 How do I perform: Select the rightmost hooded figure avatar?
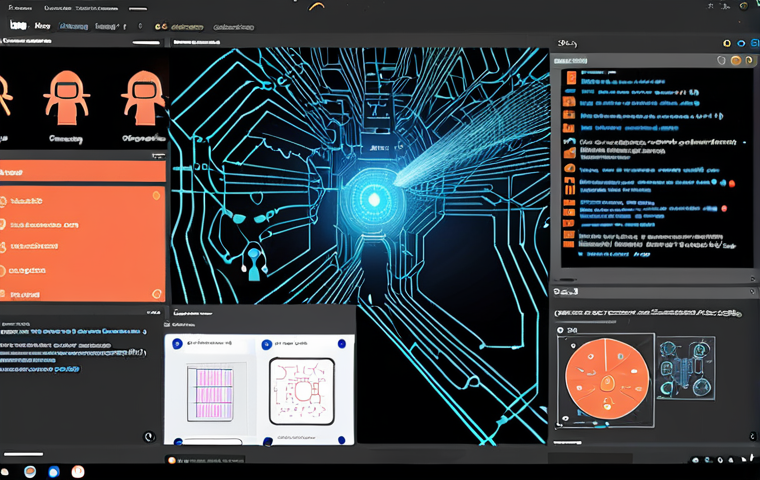pos(143,97)
